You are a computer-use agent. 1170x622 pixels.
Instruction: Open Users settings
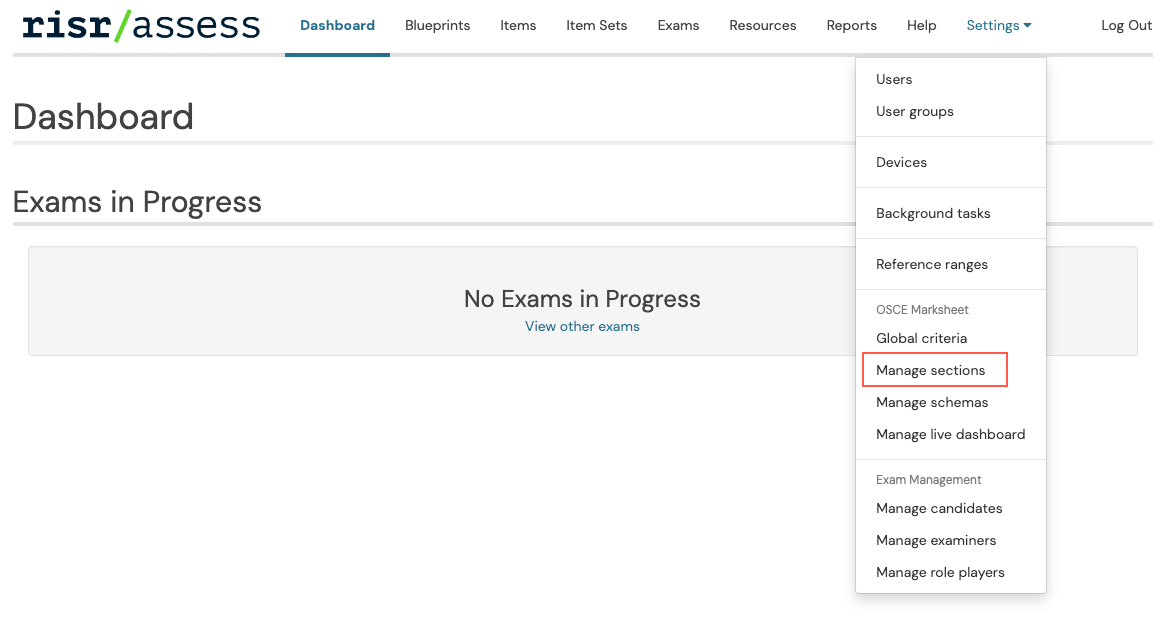point(893,78)
